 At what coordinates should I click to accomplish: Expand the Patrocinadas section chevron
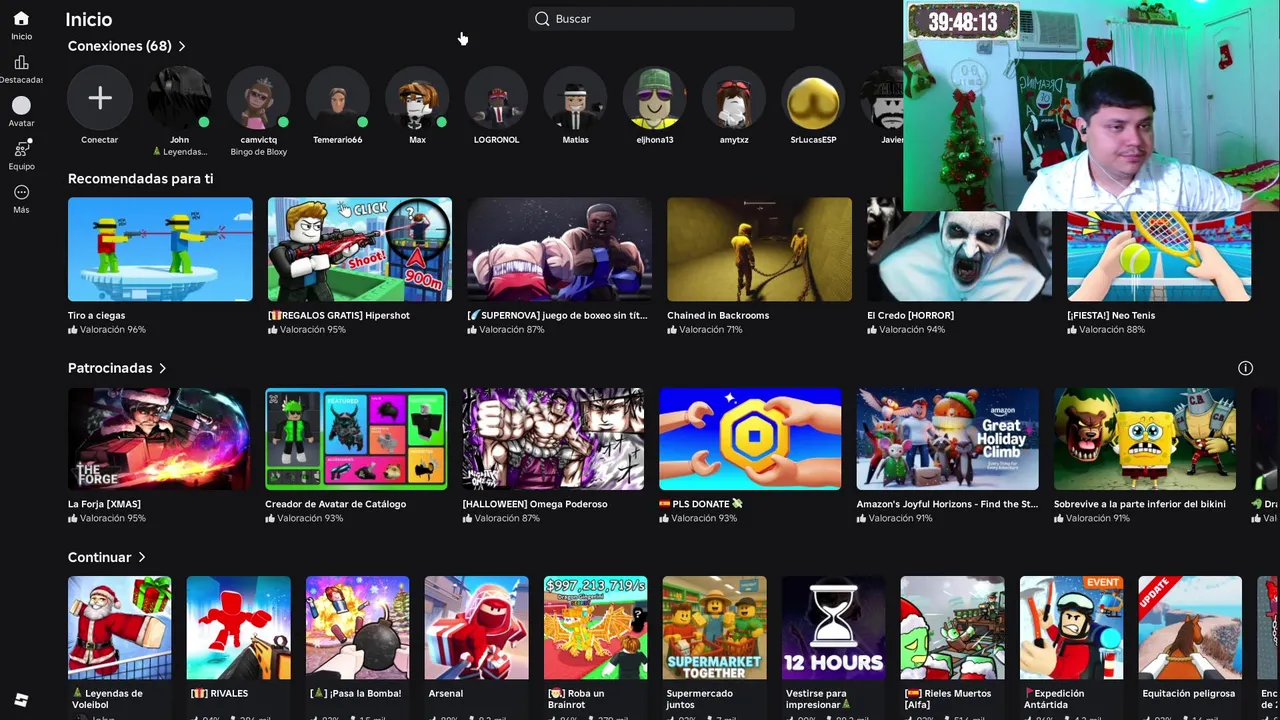[162, 368]
